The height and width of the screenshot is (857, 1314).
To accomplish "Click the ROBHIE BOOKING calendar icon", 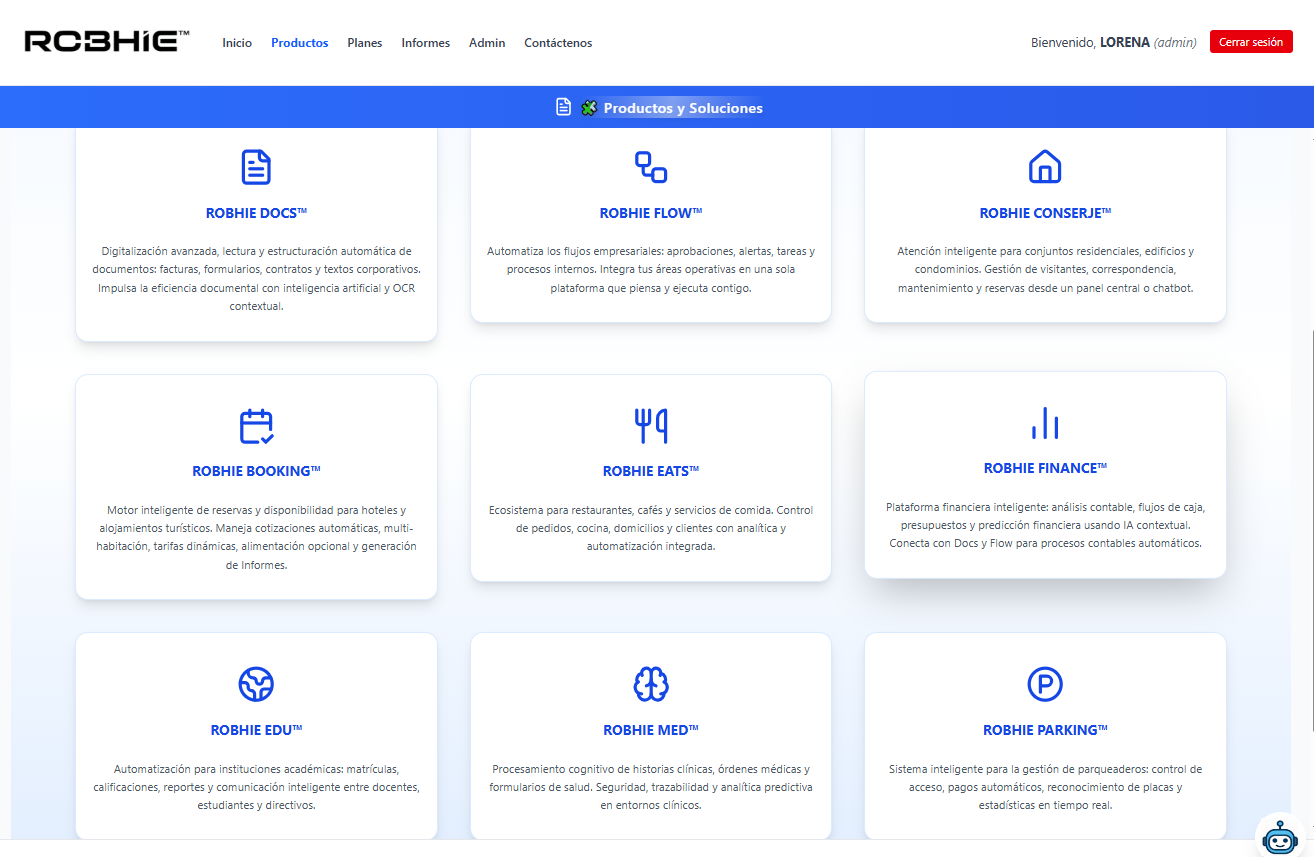I will (256, 426).
